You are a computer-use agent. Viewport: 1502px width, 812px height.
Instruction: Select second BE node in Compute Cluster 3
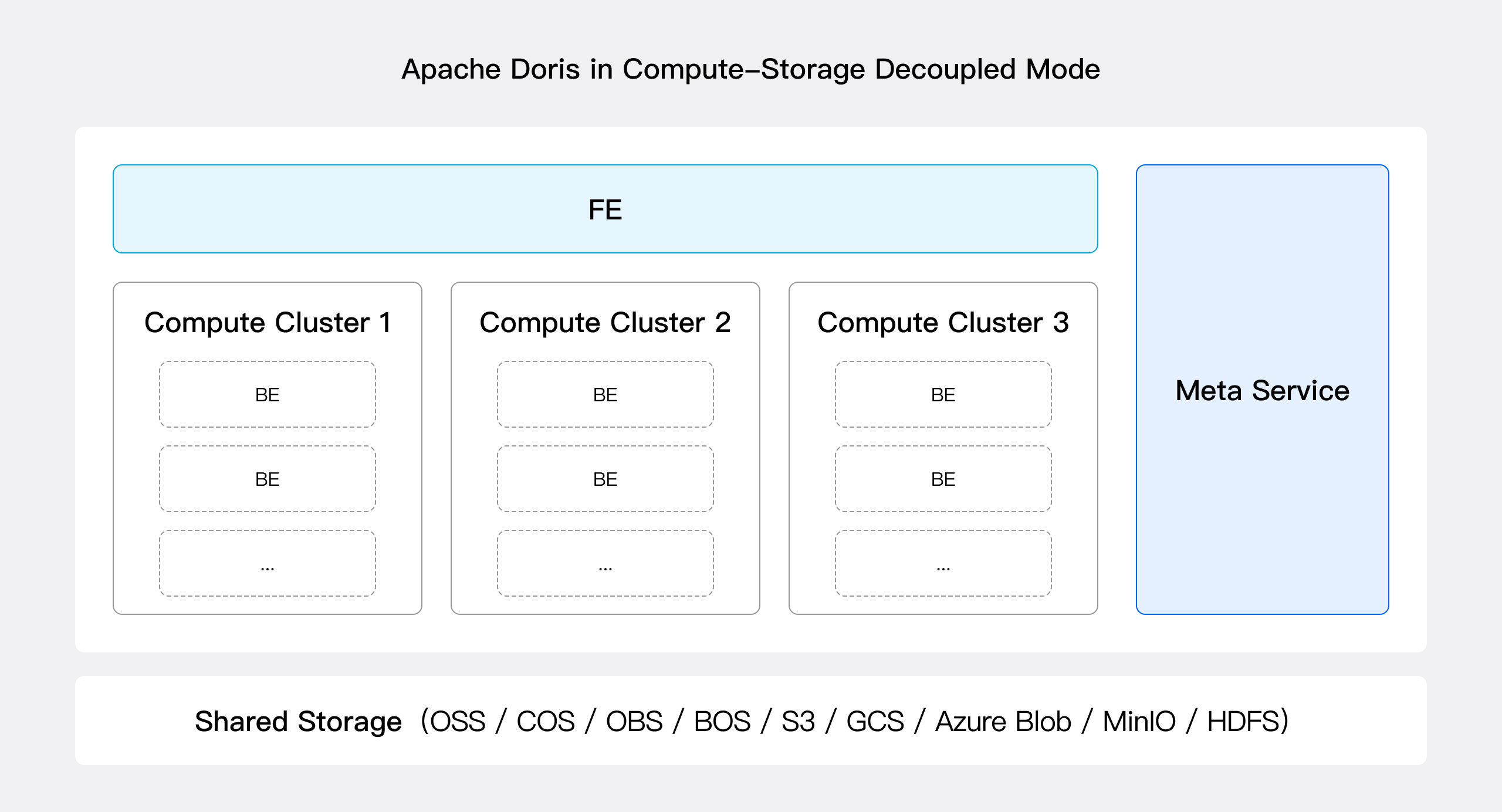click(x=943, y=479)
